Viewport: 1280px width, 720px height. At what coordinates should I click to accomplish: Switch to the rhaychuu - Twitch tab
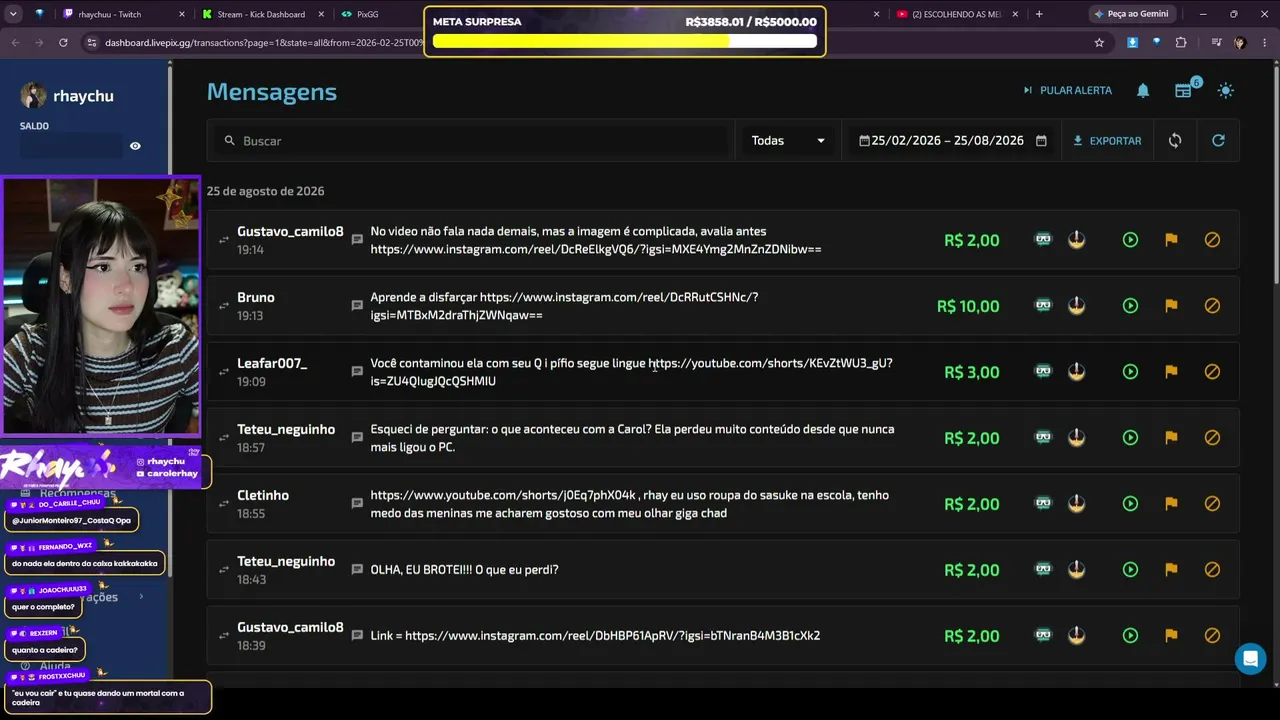pyautogui.click(x=123, y=14)
